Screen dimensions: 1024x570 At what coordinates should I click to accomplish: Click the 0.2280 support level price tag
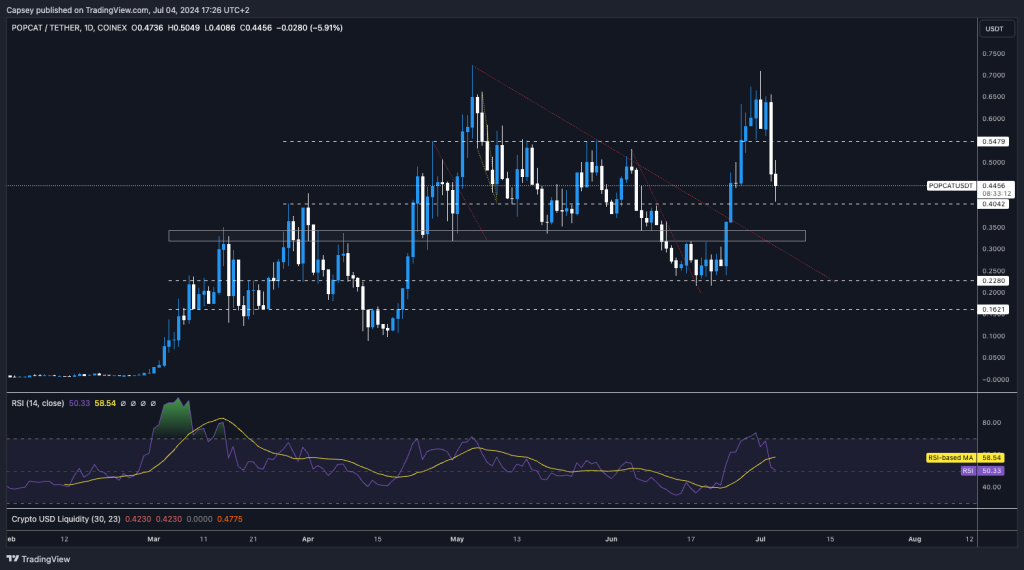click(x=995, y=280)
